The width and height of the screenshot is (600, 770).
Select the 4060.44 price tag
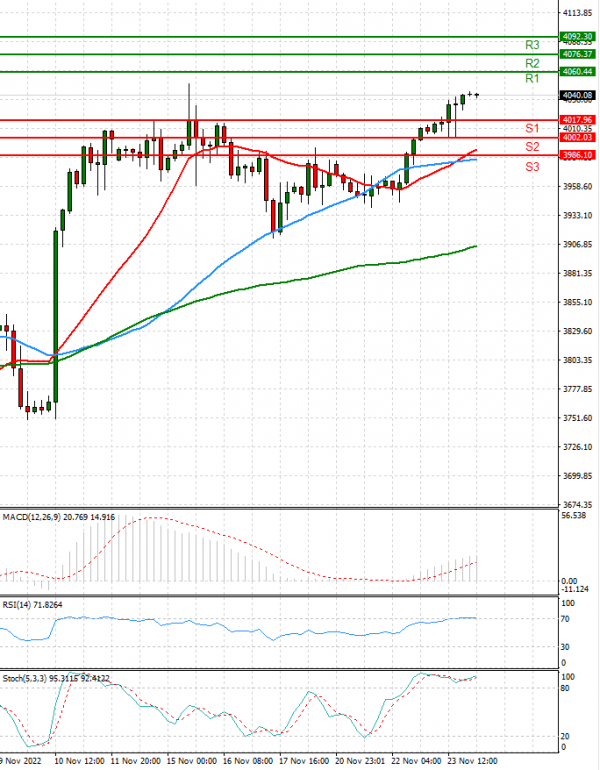click(x=578, y=72)
